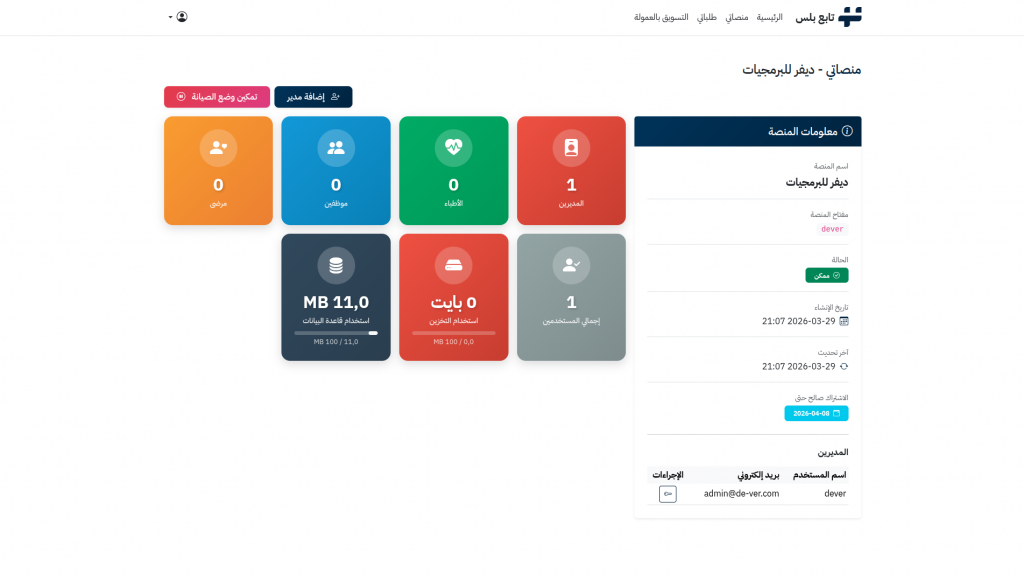The width and height of the screenshot is (1024, 580).
Task: Click the patients heart-person icon
Action: point(218,148)
